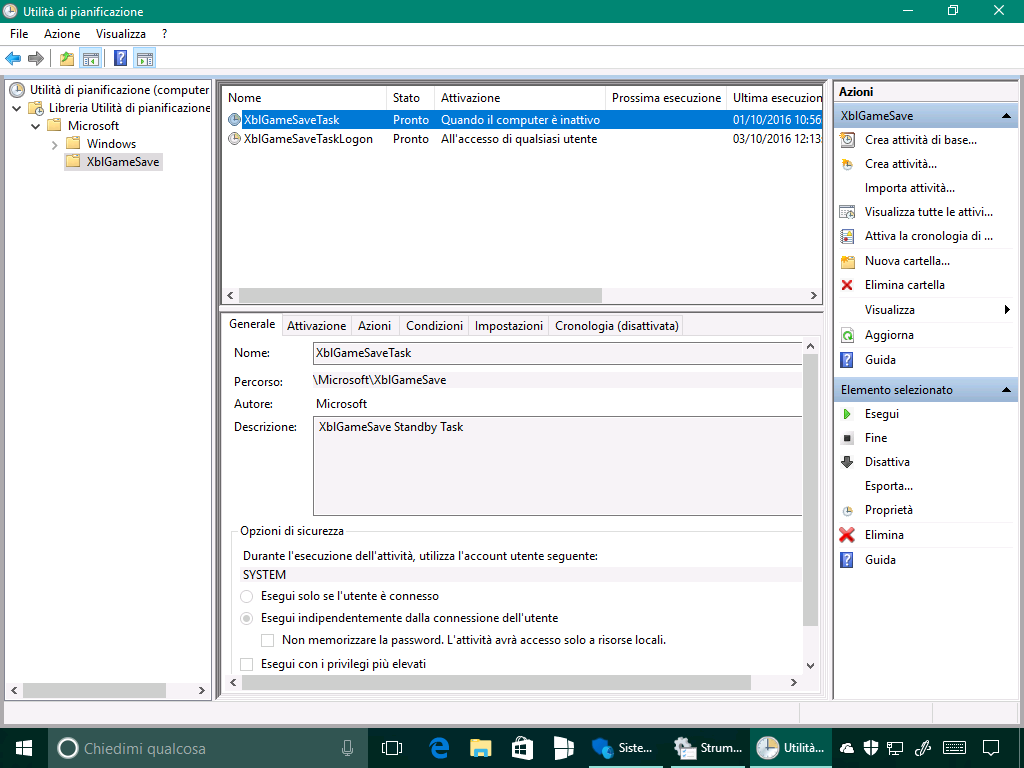Screen dimensions: 1024x768
Task: Click Importa attività... action
Action: tap(910, 188)
